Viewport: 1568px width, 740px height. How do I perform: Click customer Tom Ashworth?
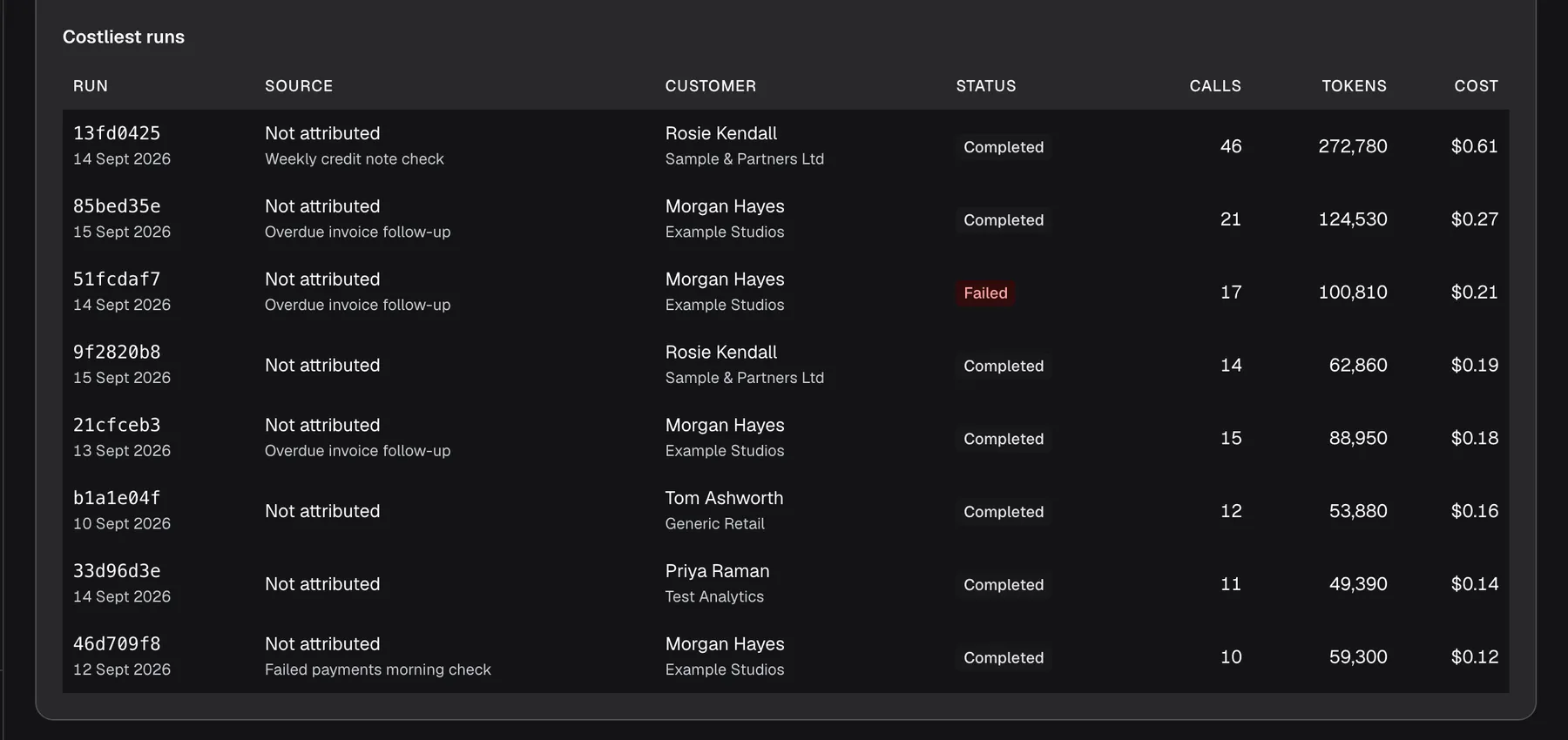(724, 498)
